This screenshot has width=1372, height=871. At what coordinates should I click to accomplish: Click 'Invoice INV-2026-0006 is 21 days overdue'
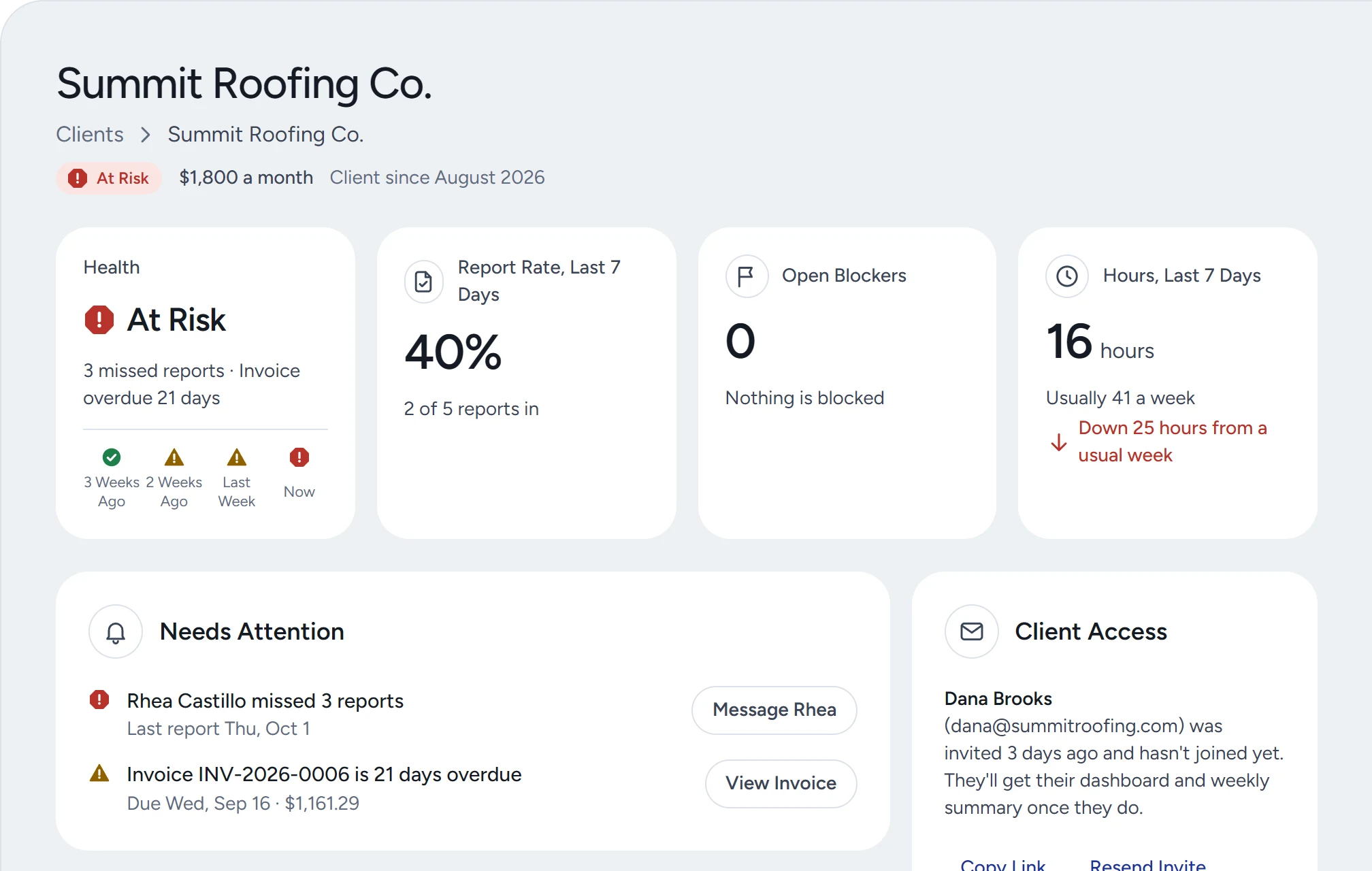tap(324, 774)
